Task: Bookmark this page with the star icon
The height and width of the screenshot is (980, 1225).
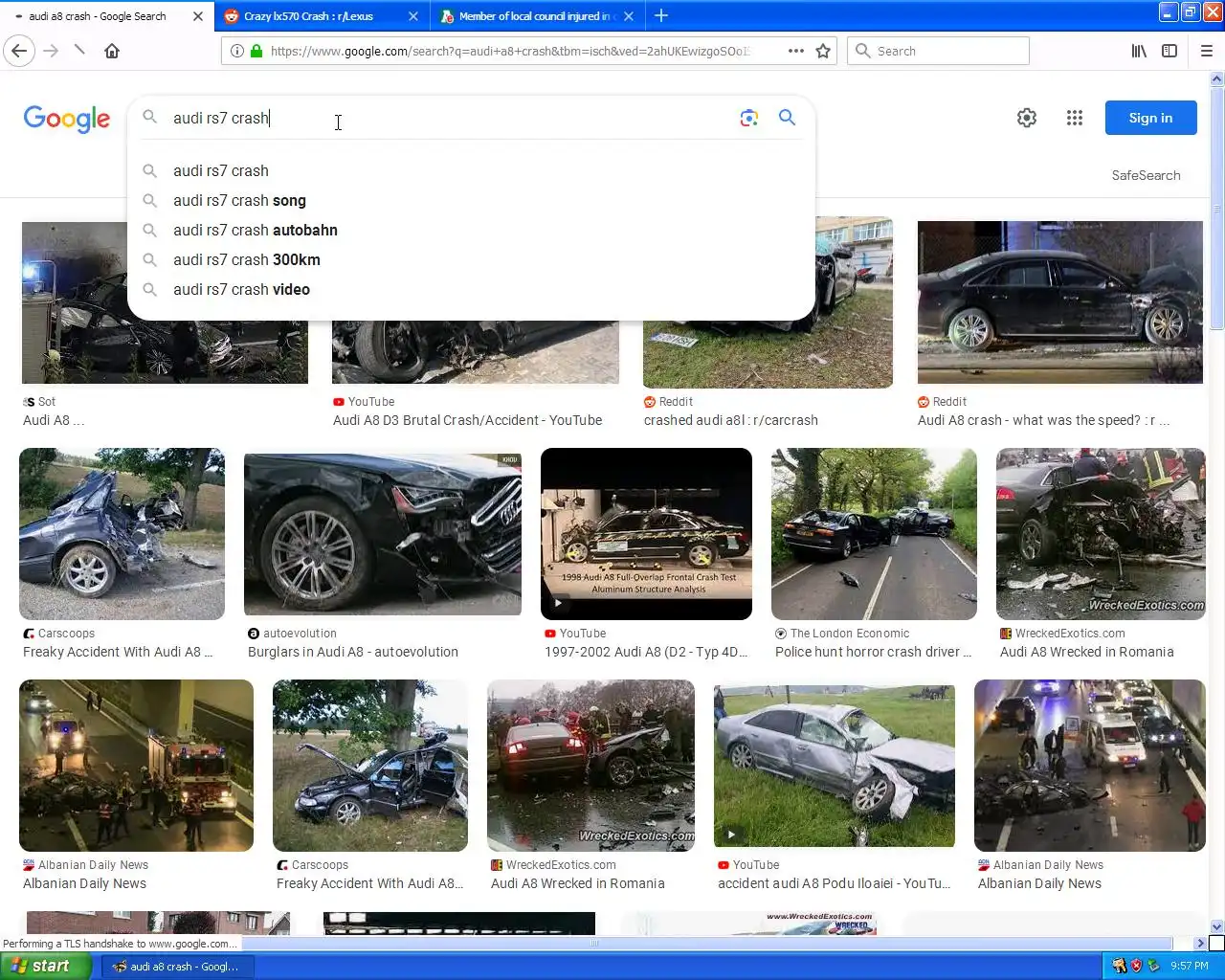Action: [823, 51]
